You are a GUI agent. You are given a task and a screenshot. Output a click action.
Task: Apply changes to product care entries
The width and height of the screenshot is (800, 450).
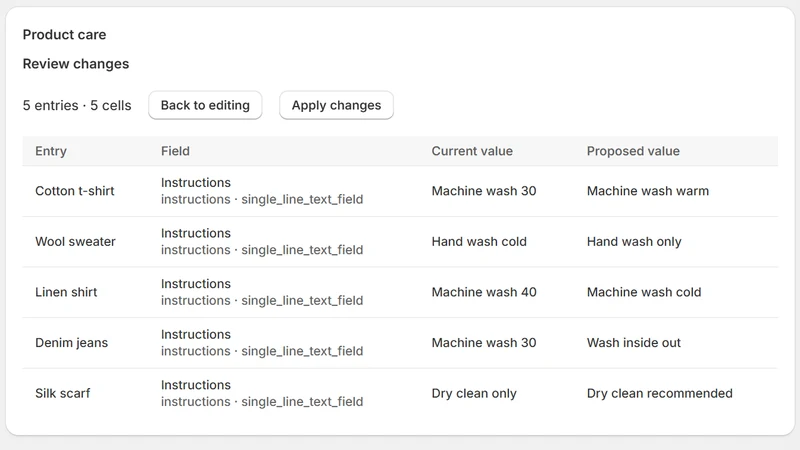pos(336,105)
